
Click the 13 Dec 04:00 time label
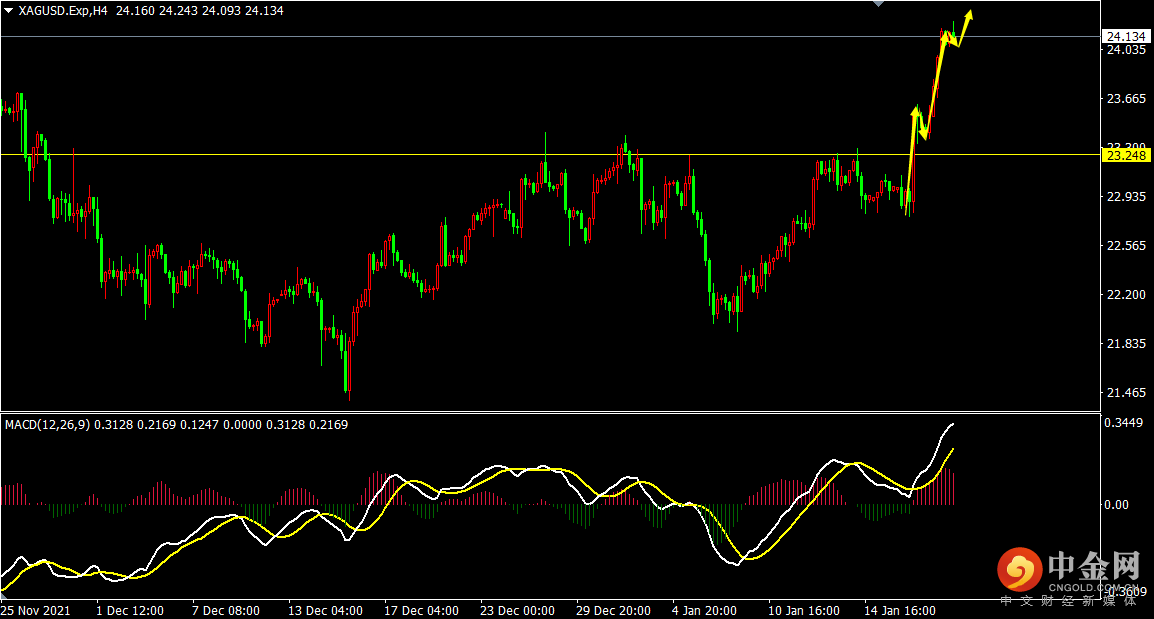pyautogui.click(x=325, y=610)
